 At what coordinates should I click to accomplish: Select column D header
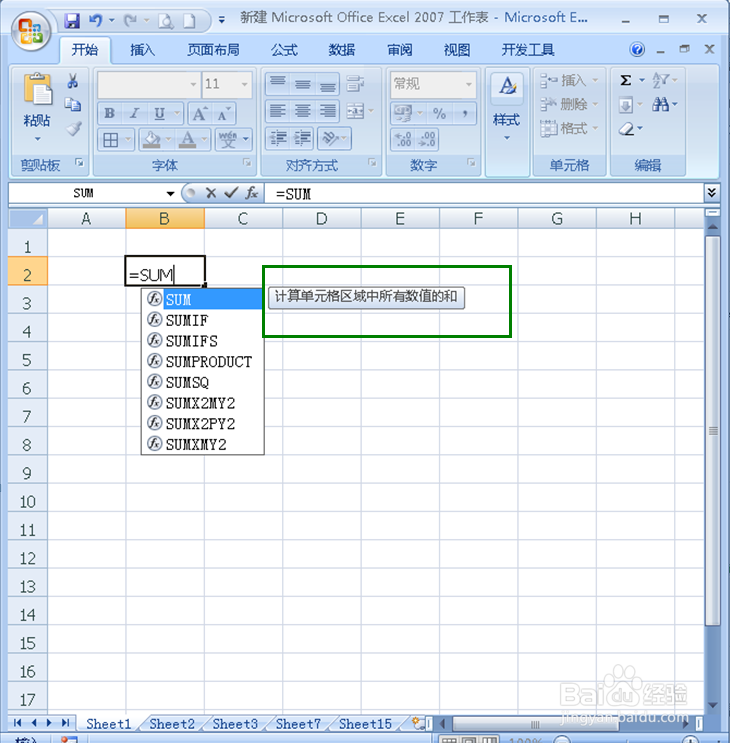tap(322, 218)
